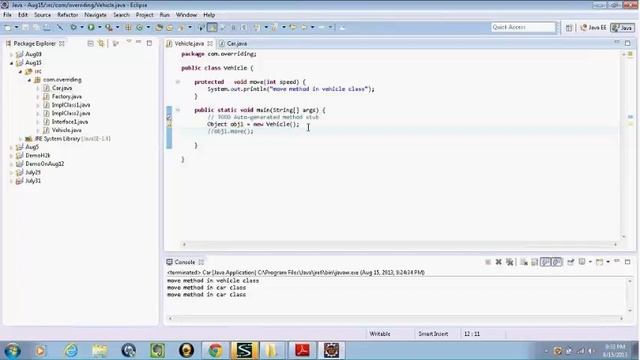Collapse the com.overriding package node
This screenshot has width=640, height=360.
click(x=29, y=80)
